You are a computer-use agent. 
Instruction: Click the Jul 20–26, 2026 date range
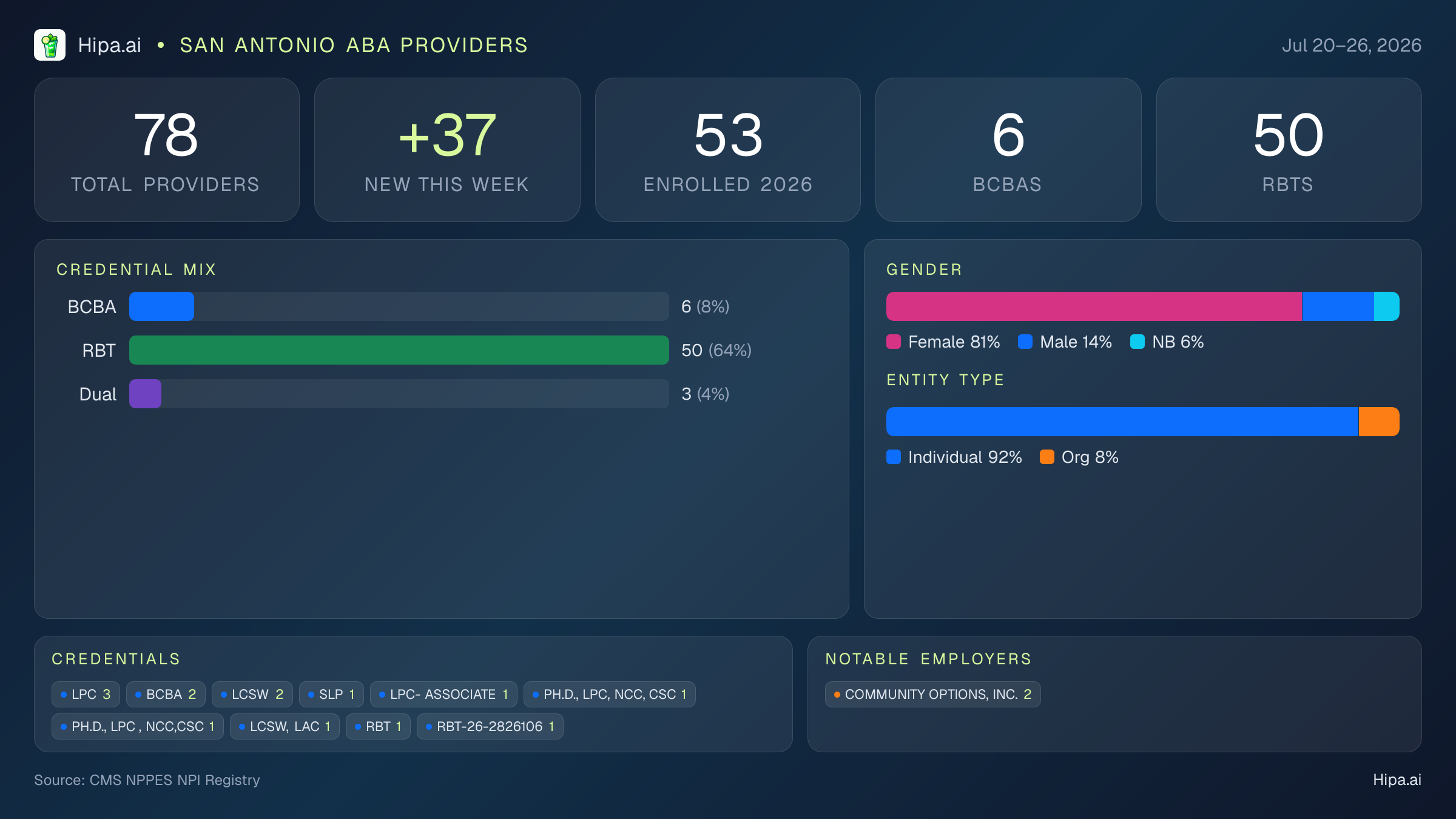click(1351, 45)
